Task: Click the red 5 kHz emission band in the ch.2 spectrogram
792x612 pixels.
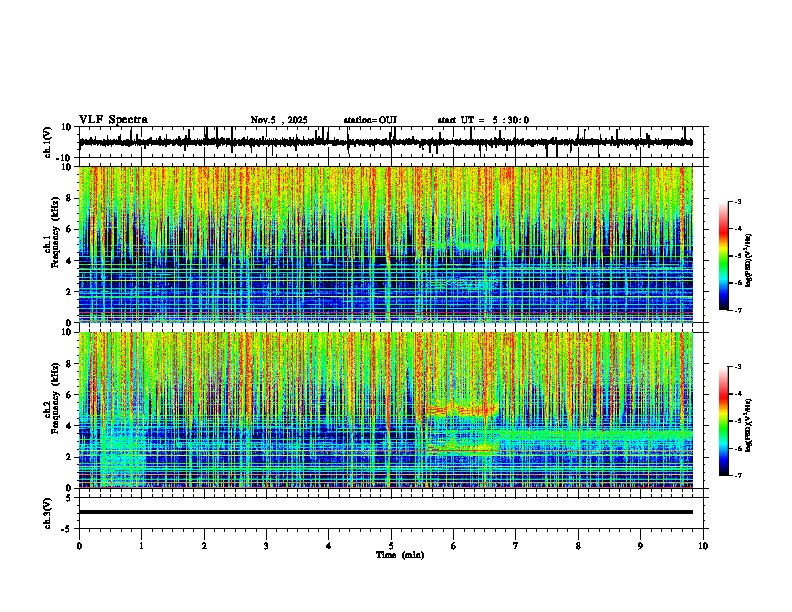Action: [460, 409]
